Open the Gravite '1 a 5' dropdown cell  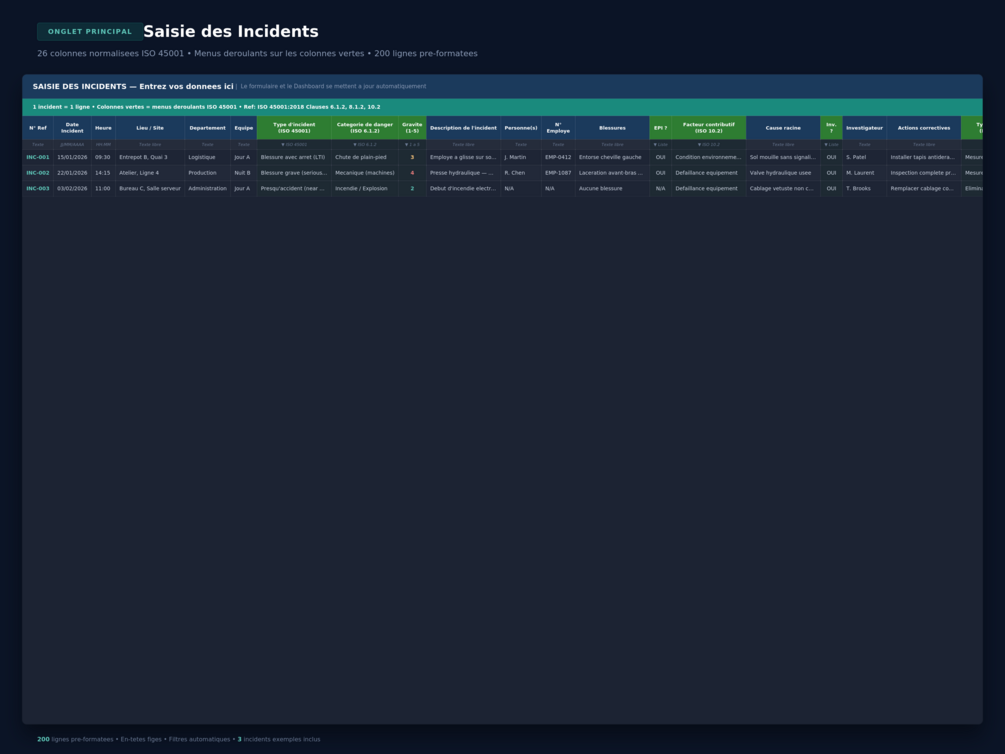(x=412, y=145)
